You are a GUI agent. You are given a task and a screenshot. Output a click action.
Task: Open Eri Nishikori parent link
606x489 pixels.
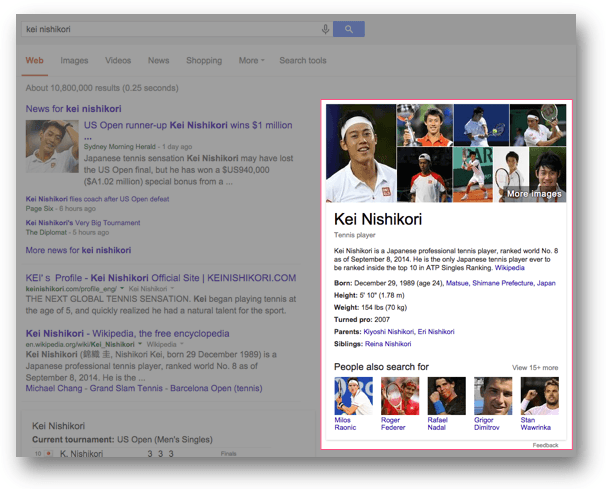pos(436,332)
